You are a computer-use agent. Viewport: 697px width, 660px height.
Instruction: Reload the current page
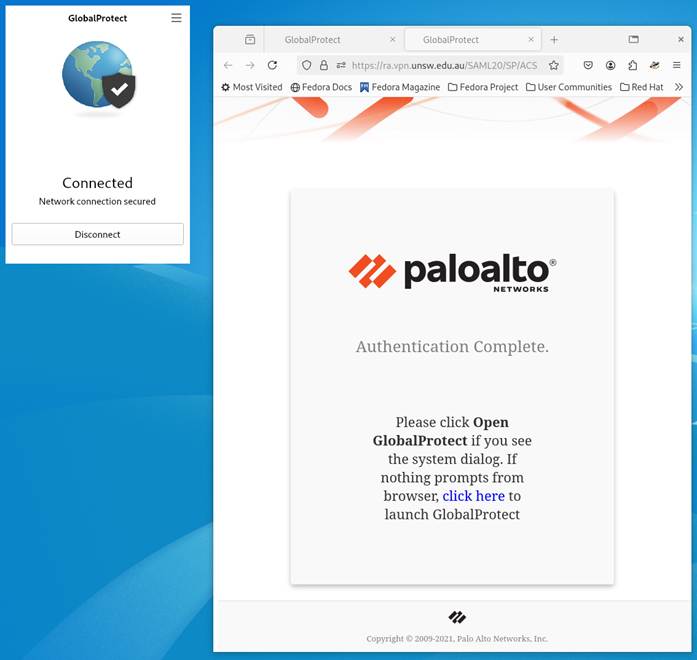[272, 65]
